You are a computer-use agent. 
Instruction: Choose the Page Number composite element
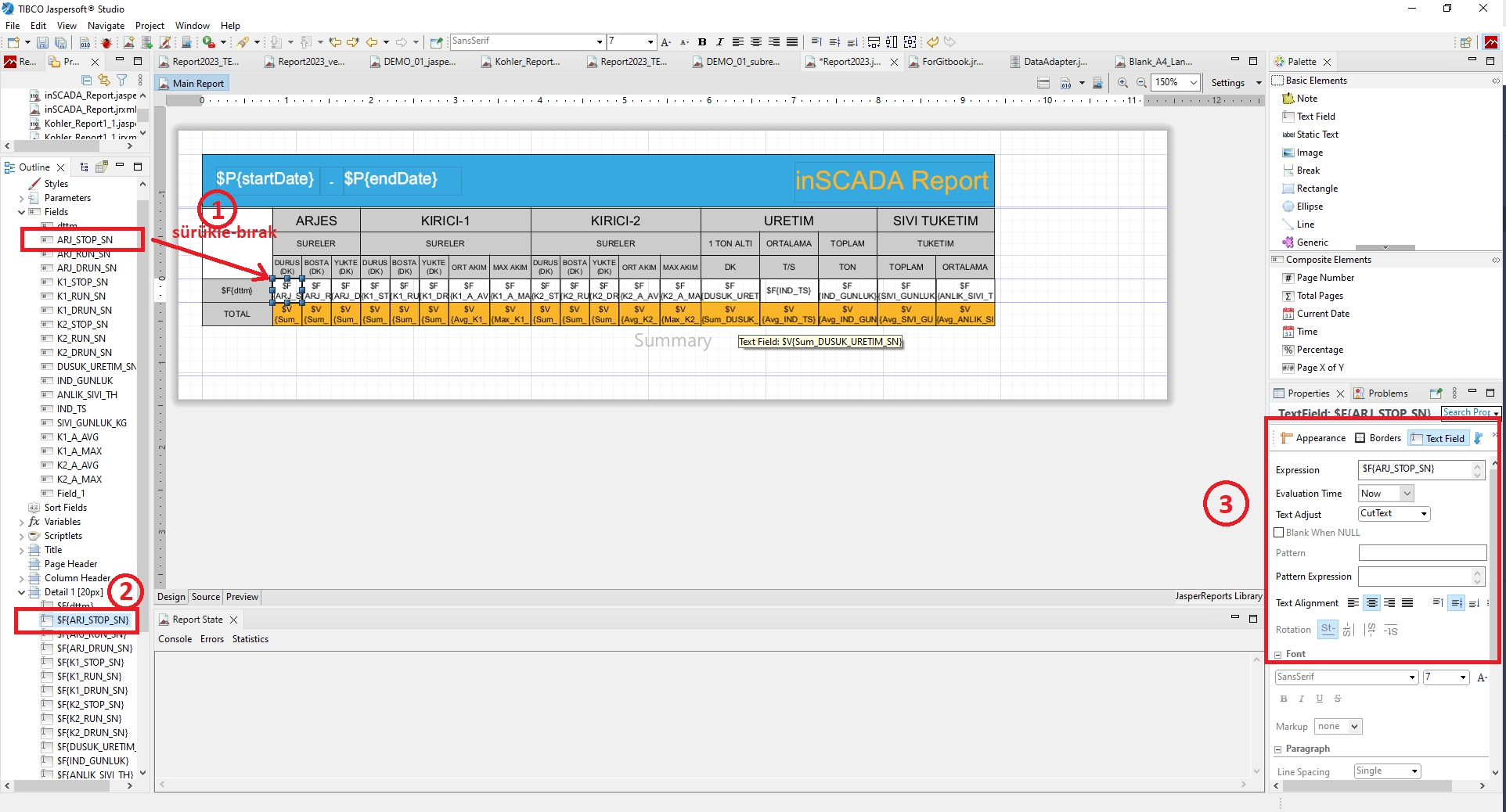point(1324,278)
